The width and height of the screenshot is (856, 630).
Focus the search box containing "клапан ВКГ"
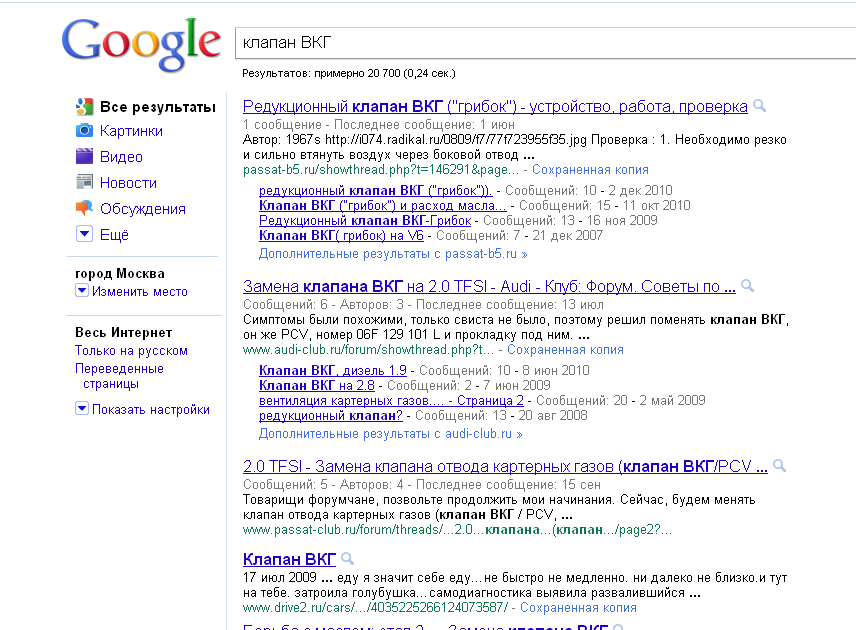[545, 43]
